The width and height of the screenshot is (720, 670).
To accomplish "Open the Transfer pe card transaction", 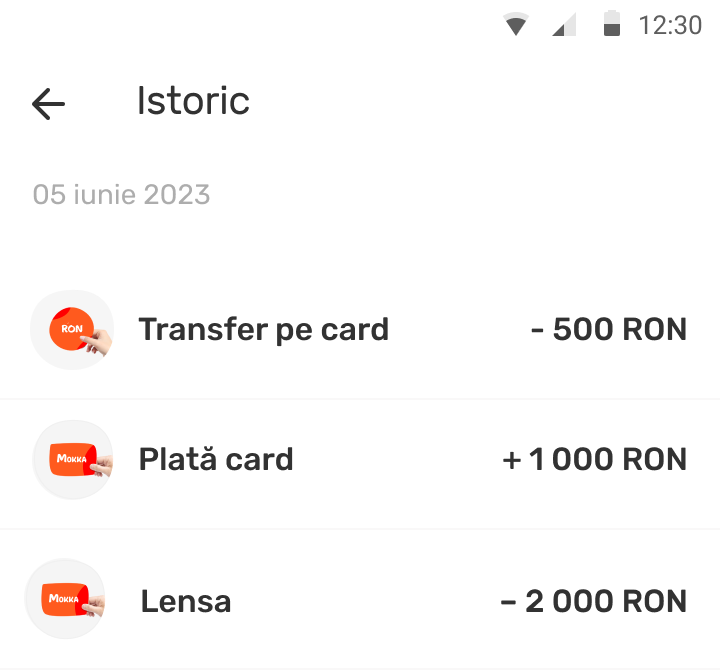I will click(263, 329).
